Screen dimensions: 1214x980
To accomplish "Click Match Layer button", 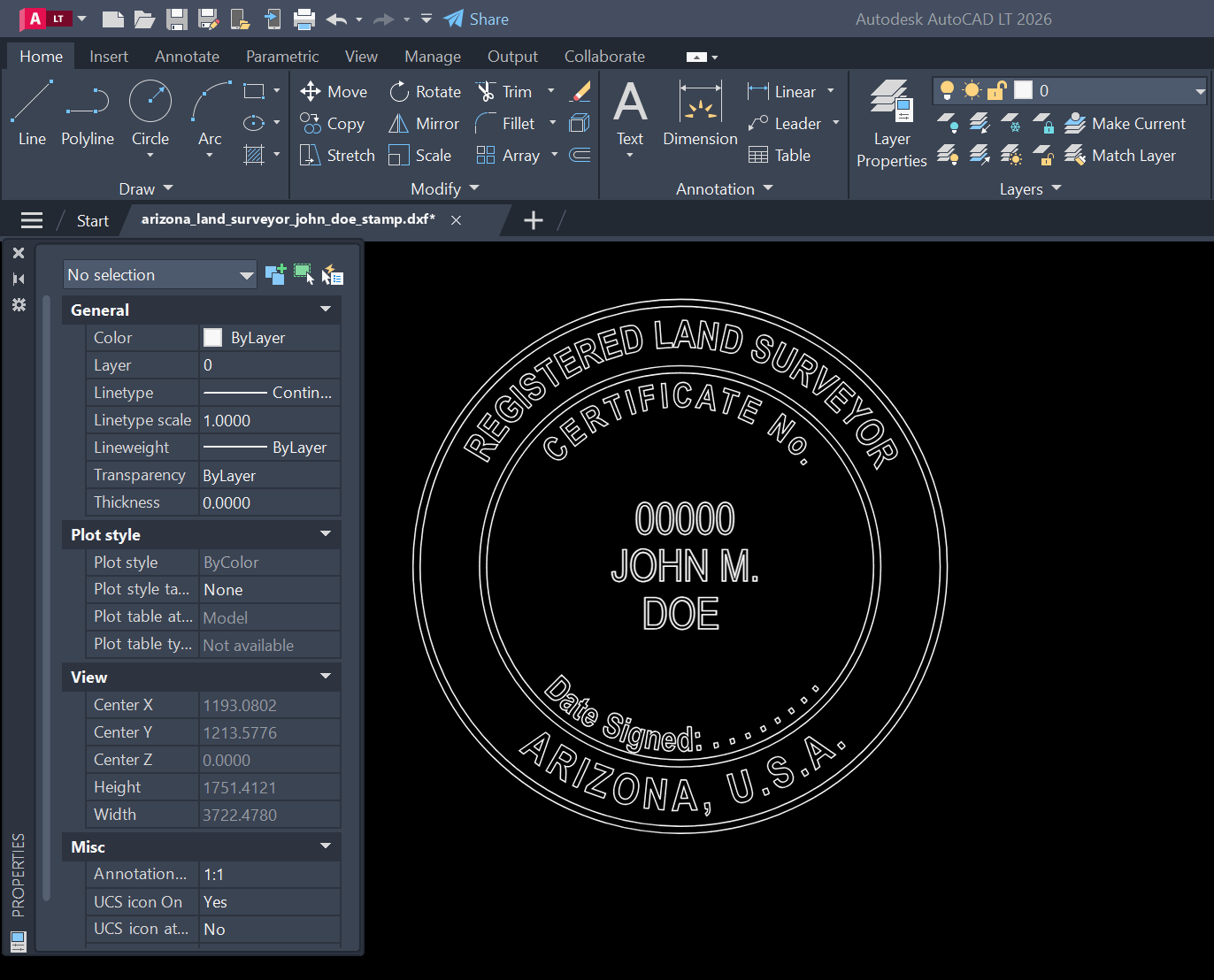I will (x=1120, y=156).
